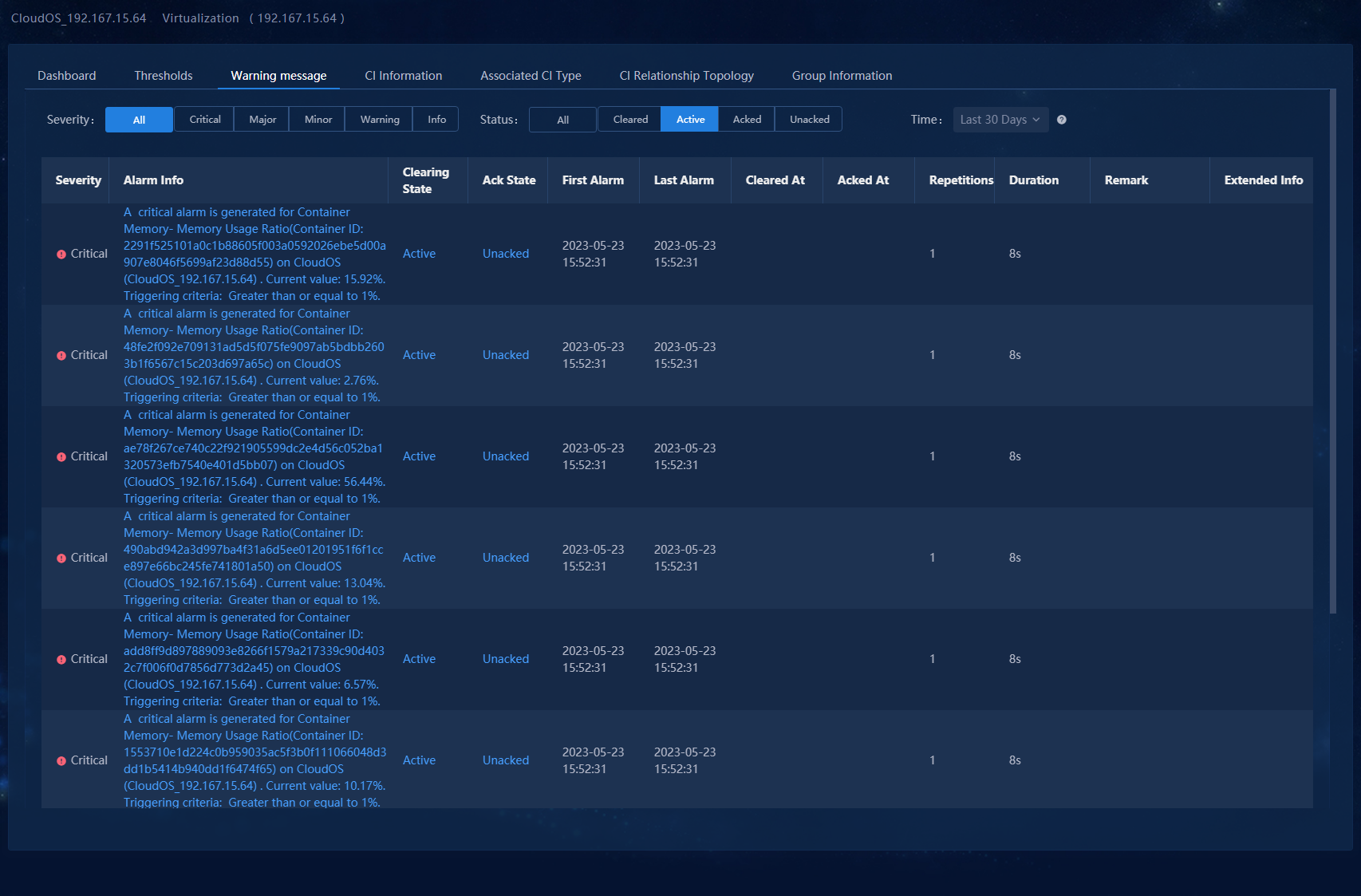Click the vertical scrollbar on the right
The height and width of the screenshot is (896, 1361).
(1332, 351)
